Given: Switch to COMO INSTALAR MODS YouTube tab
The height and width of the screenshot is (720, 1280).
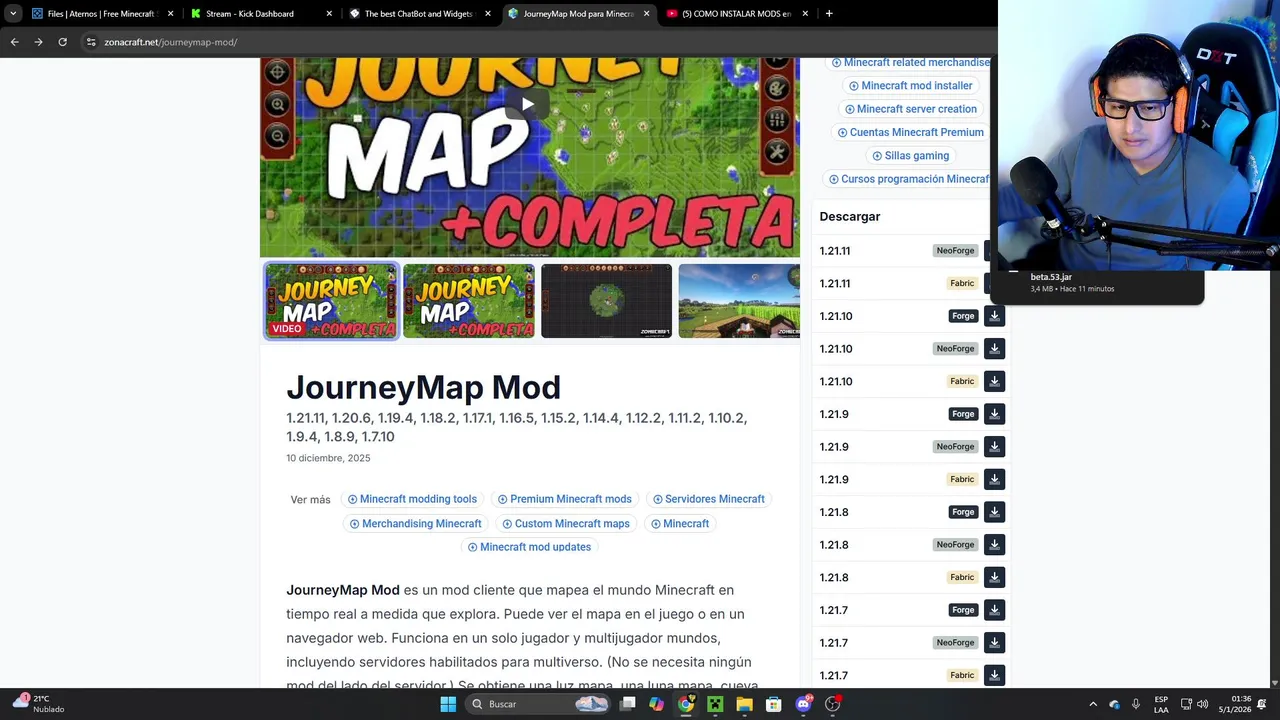Looking at the screenshot, I should click(x=736, y=14).
